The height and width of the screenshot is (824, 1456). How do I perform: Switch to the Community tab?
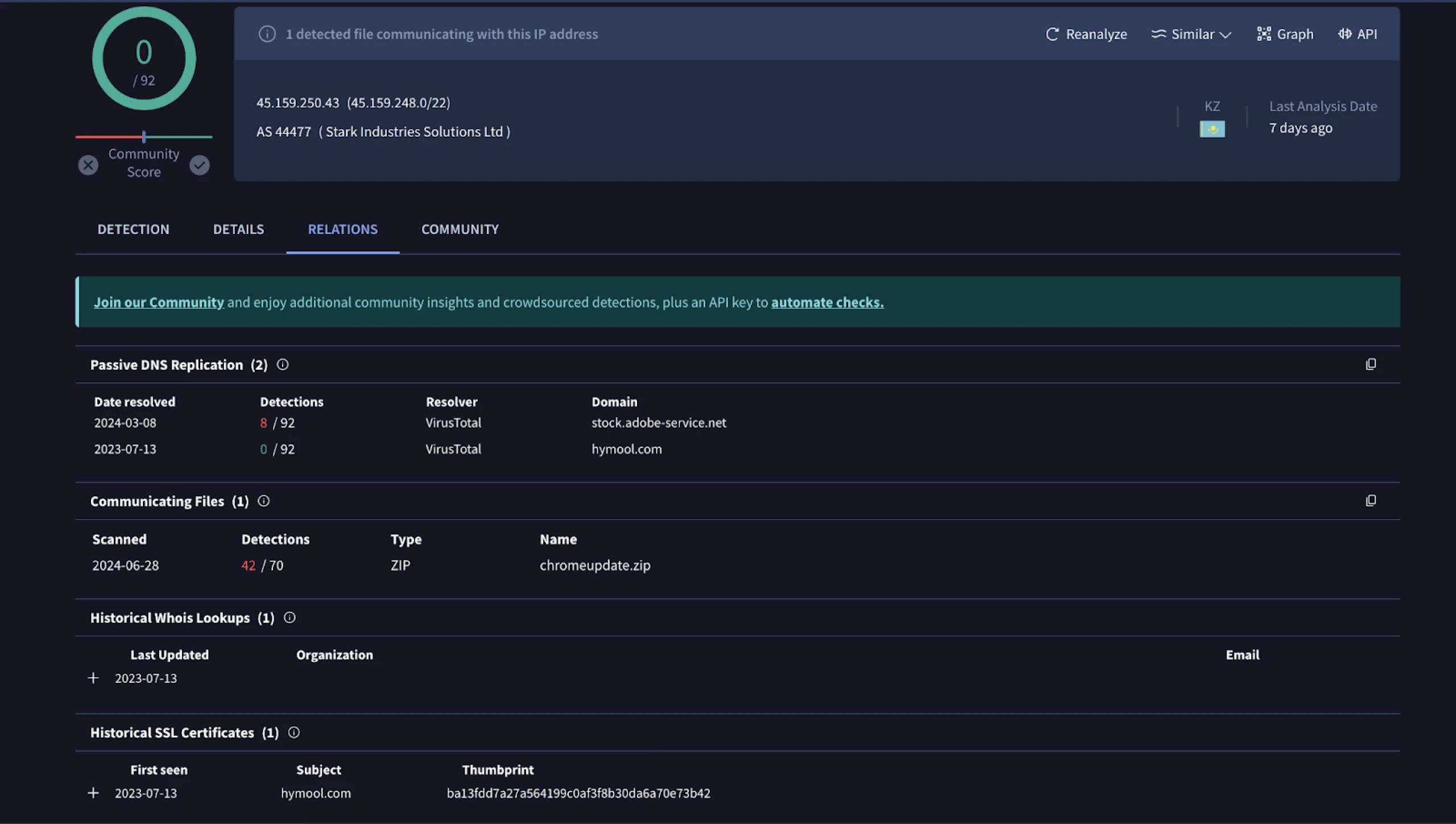click(459, 229)
